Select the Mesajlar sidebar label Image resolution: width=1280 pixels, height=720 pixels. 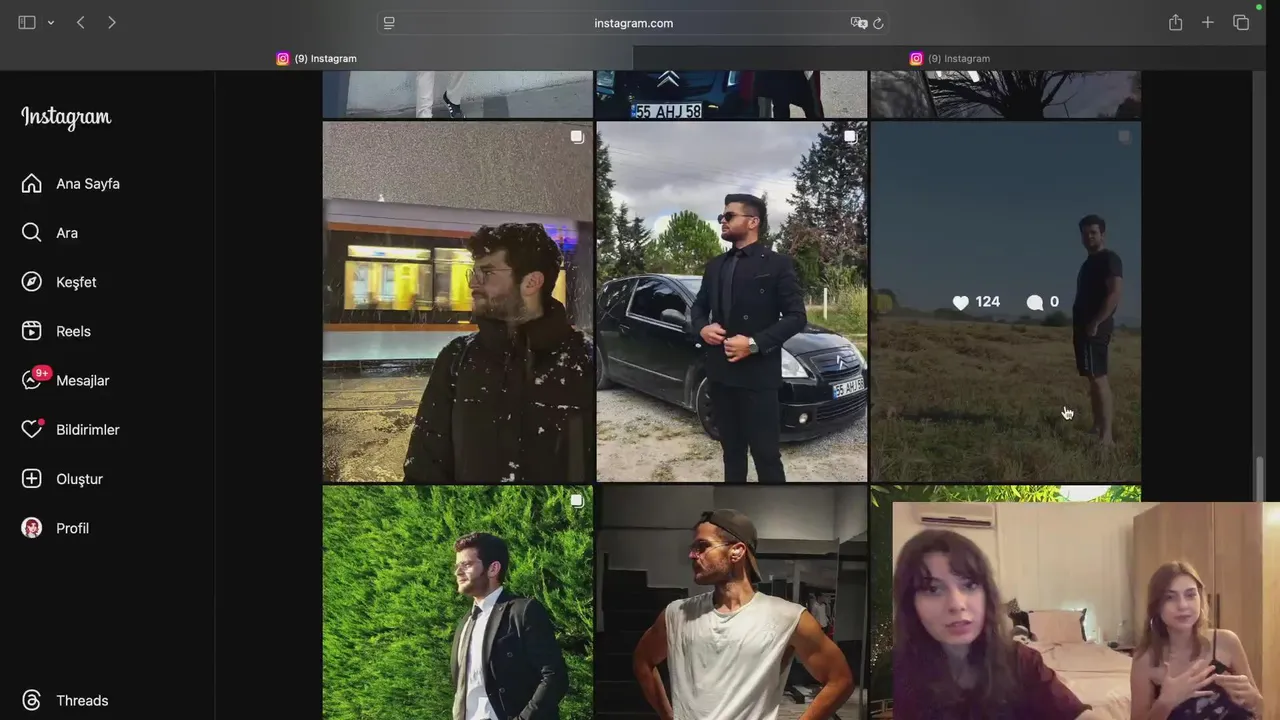click(x=83, y=381)
